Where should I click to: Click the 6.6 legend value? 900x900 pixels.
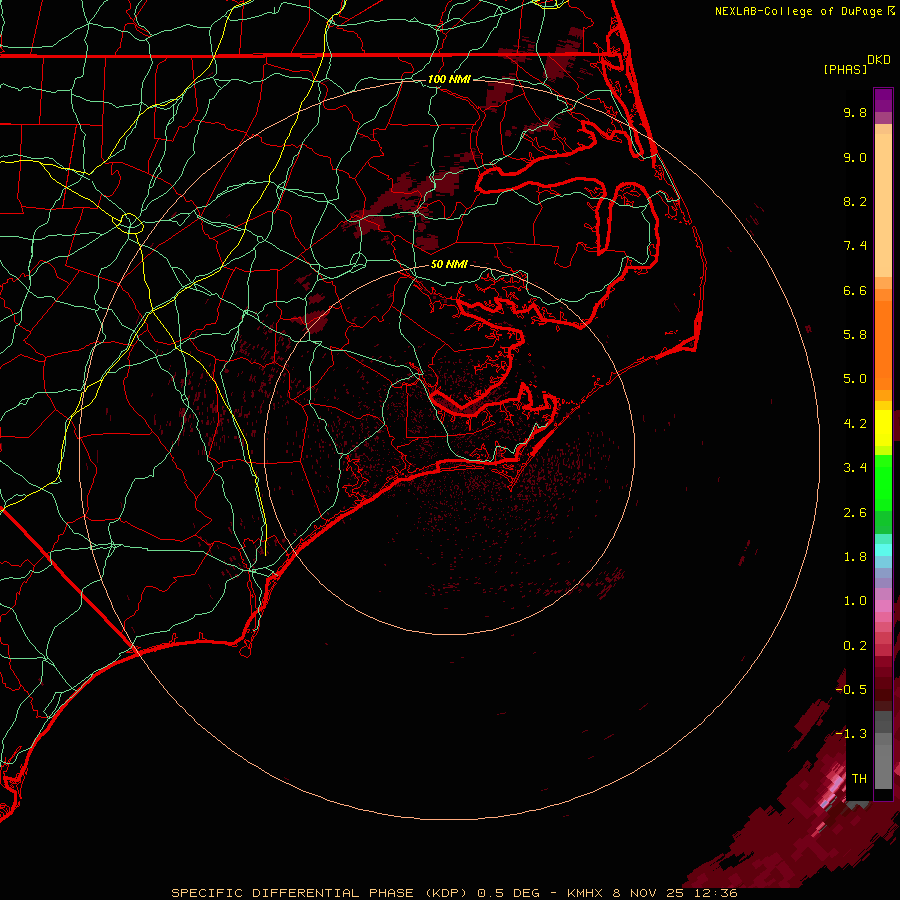coord(855,290)
